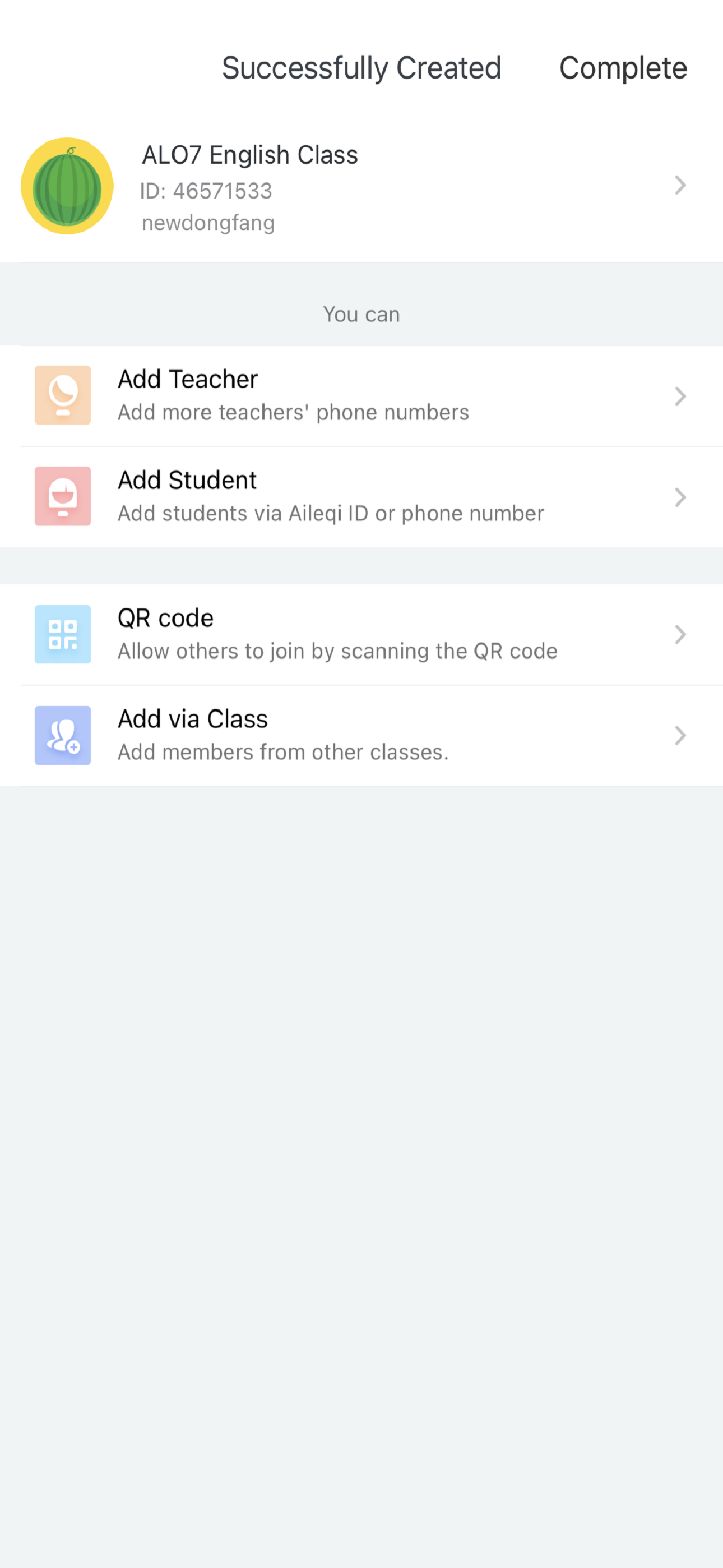
Task: Expand class details chevron beside ALO7 English Class
Action: click(x=680, y=185)
